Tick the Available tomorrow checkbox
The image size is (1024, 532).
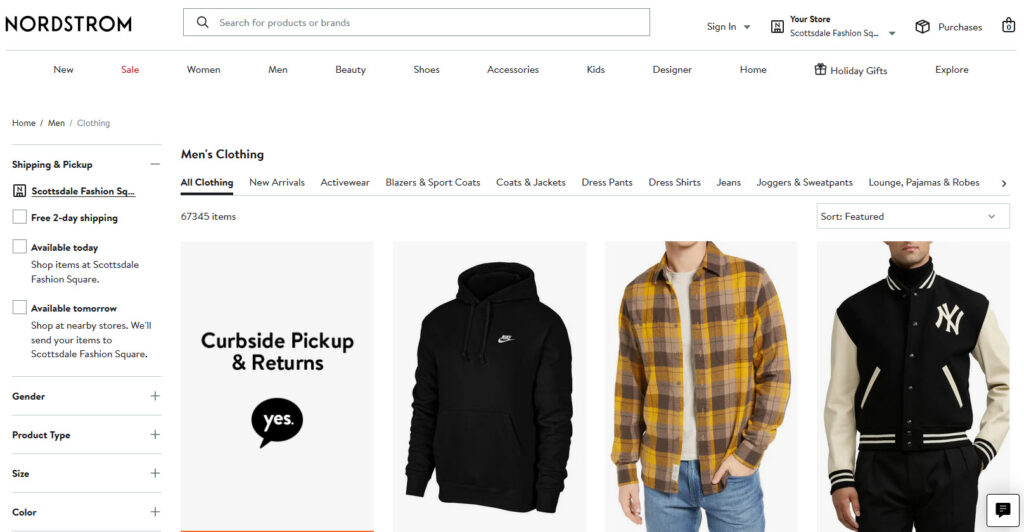click(20, 307)
